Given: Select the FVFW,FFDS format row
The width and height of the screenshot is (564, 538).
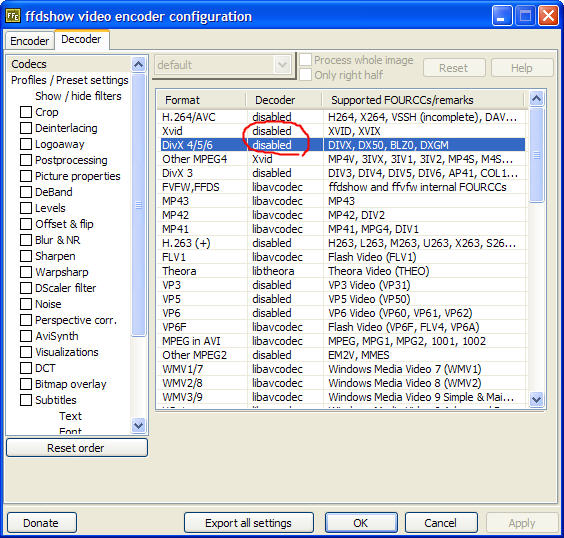Looking at the screenshot, I should pyautogui.click(x=342, y=187).
